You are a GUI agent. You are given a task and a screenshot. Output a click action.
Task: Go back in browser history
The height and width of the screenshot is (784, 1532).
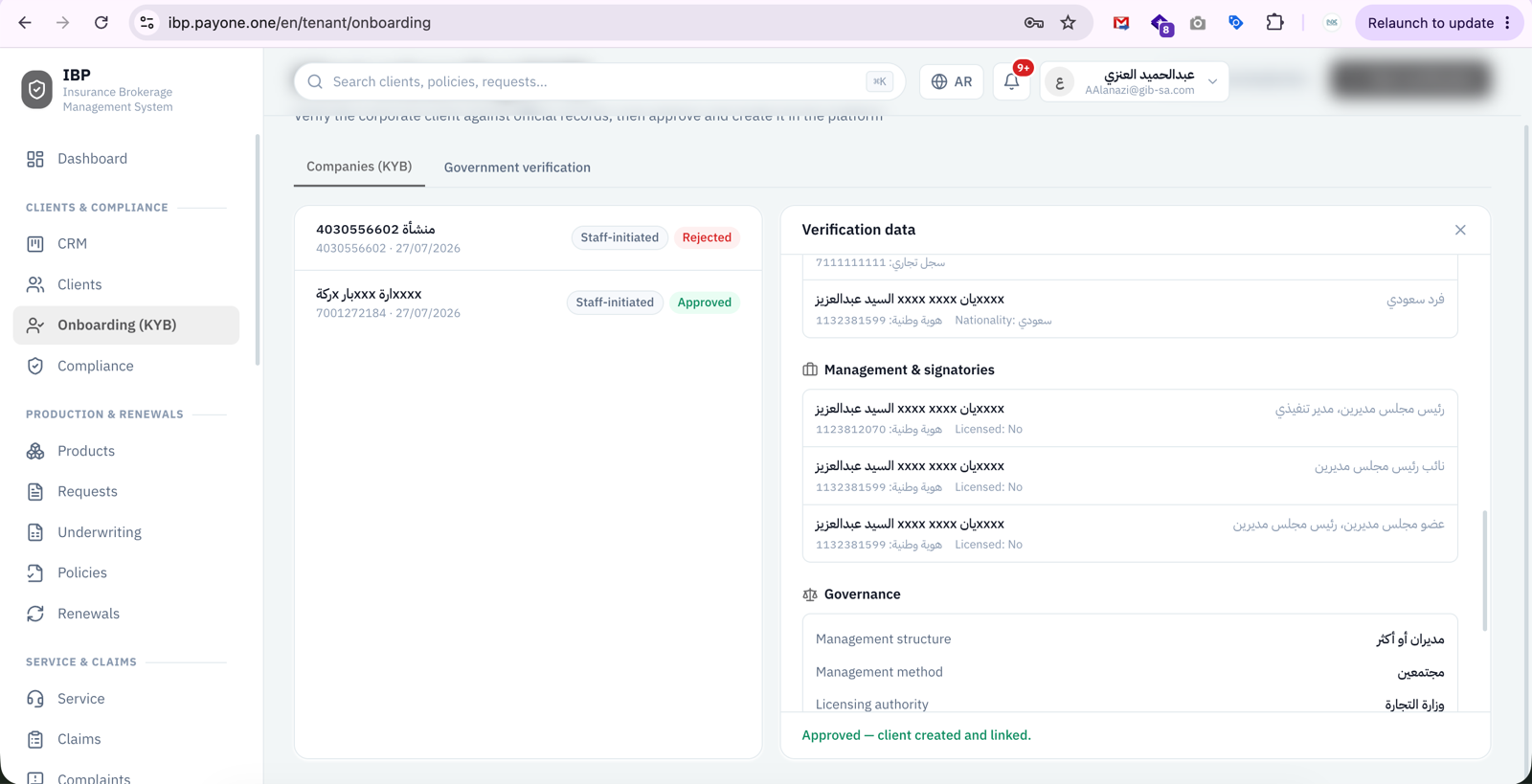[25, 23]
